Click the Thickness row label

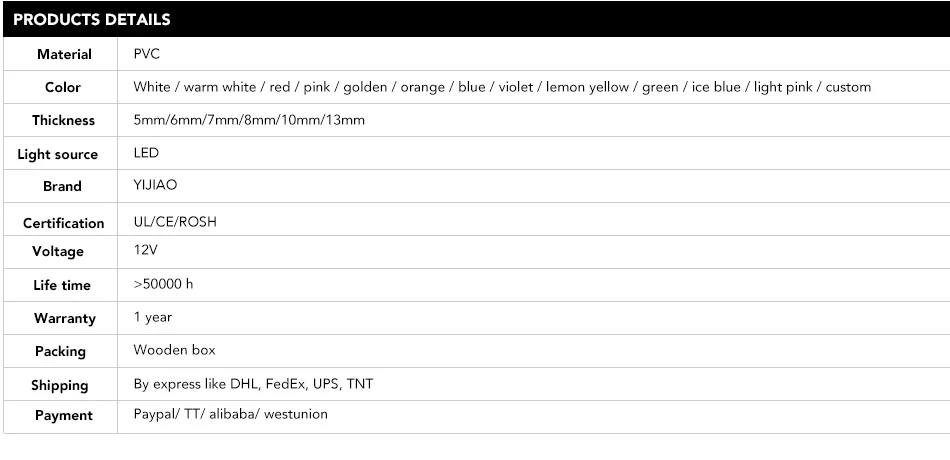click(63, 120)
